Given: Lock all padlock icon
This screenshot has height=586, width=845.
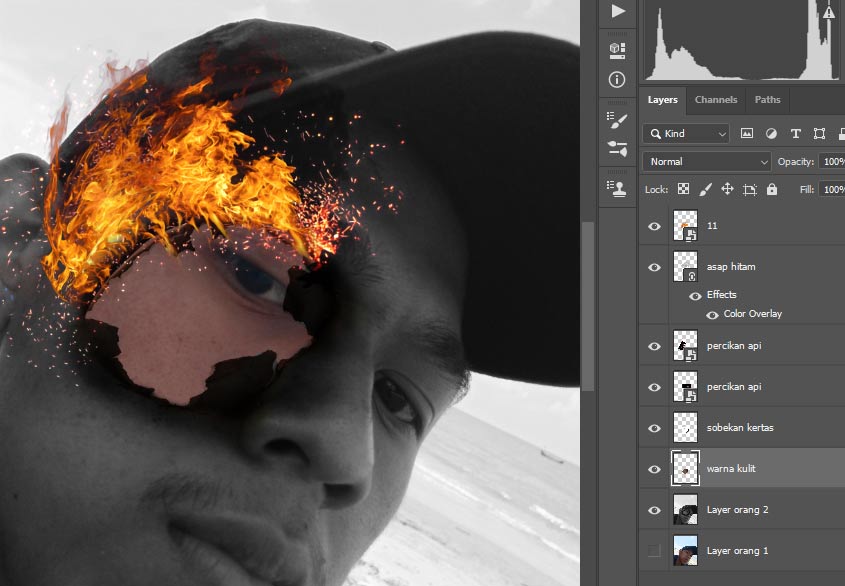Looking at the screenshot, I should tap(772, 189).
